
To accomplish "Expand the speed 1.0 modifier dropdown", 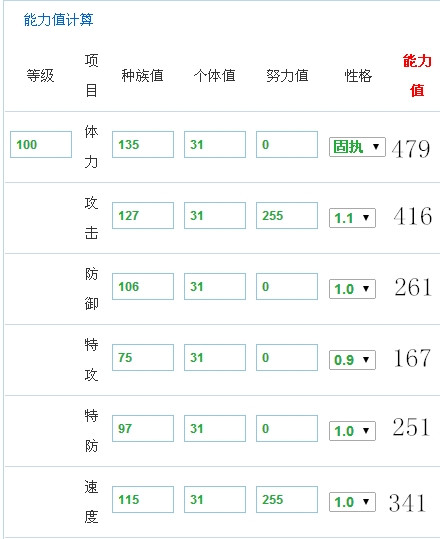I will [352, 502].
